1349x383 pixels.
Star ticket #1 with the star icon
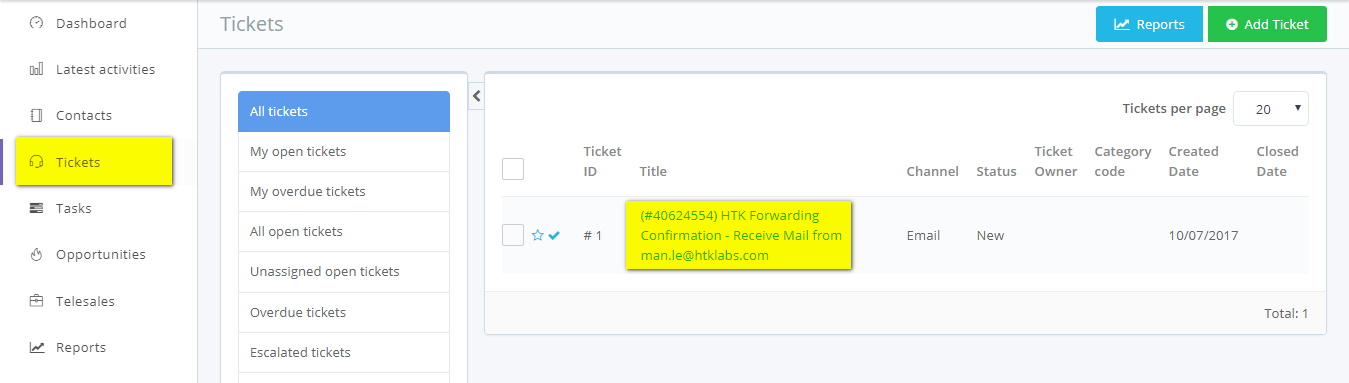[x=537, y=235]
